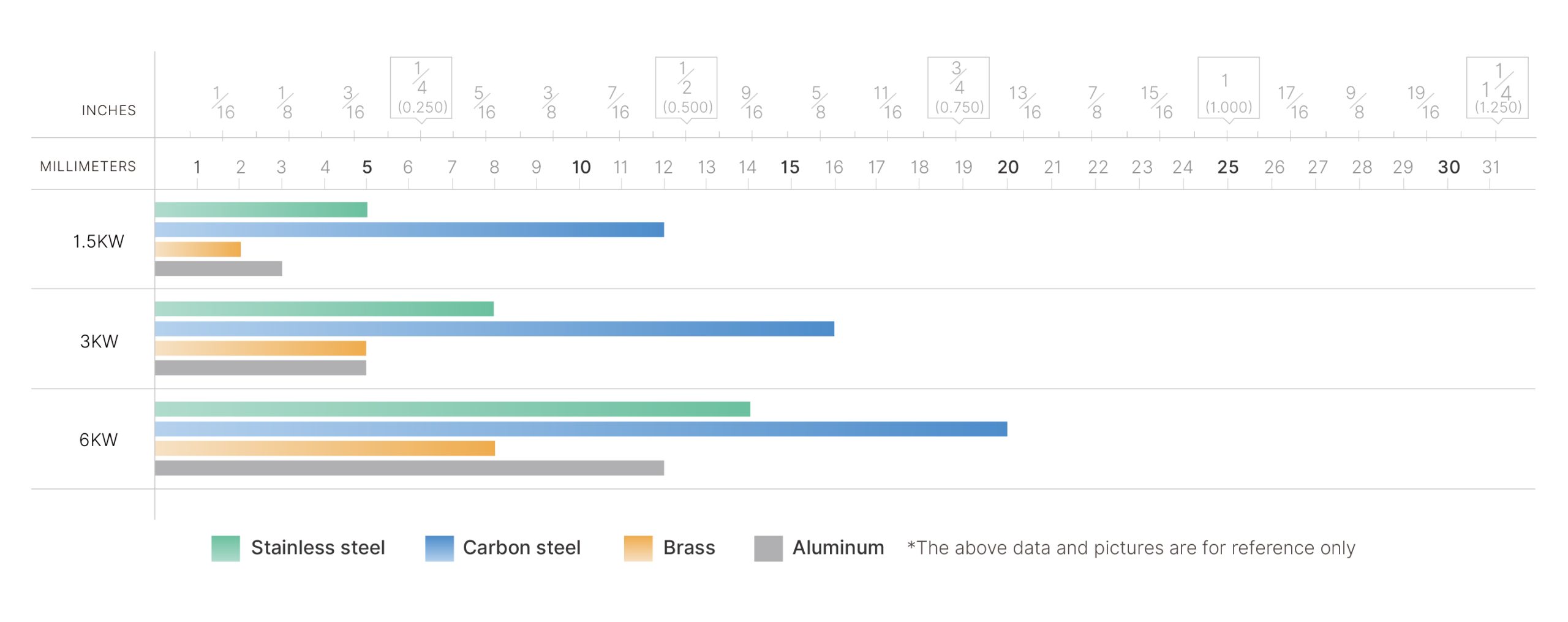Click the INCHES axis heading
The height and width of the screenshot is (622, 1568).
click(x=109, y=110)
